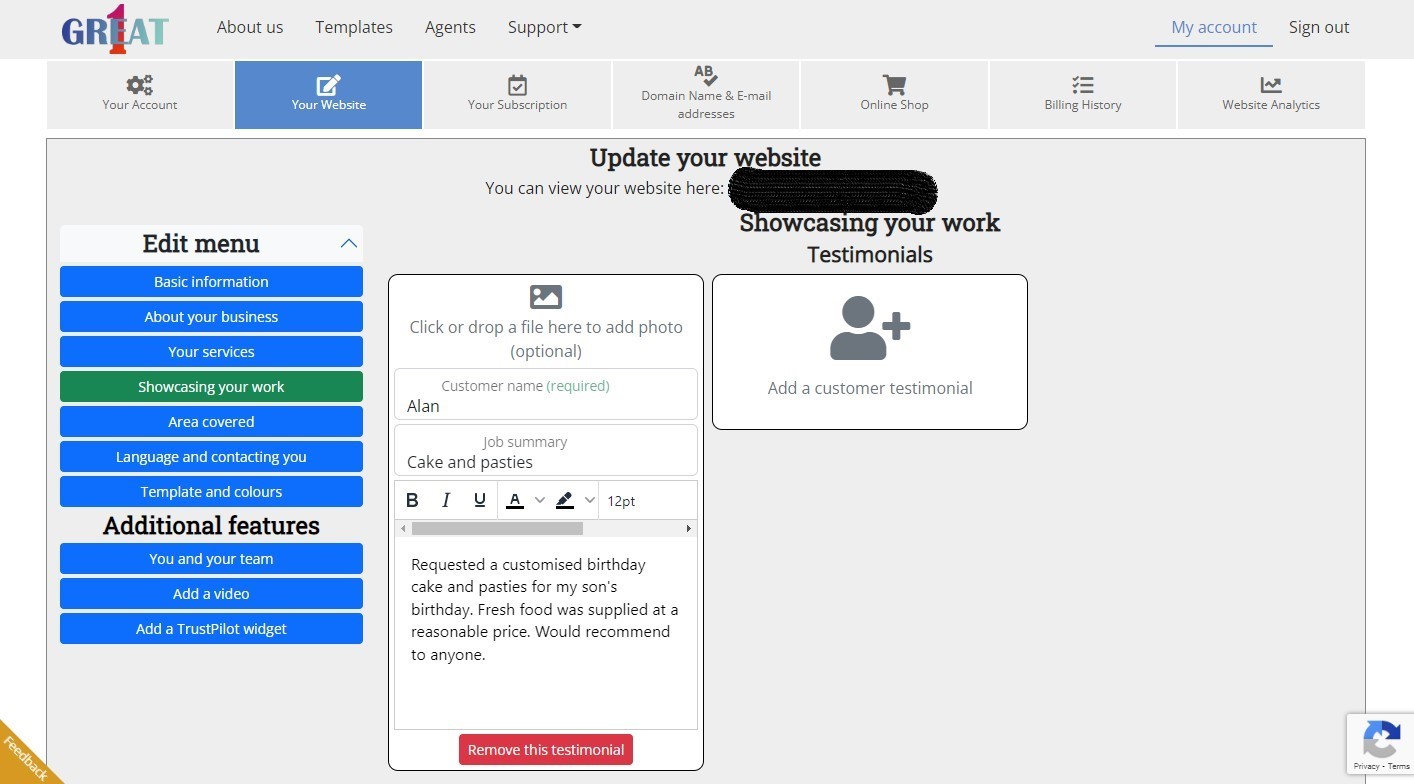
Task: Click Remove this testimonial button
Action: 546,750
